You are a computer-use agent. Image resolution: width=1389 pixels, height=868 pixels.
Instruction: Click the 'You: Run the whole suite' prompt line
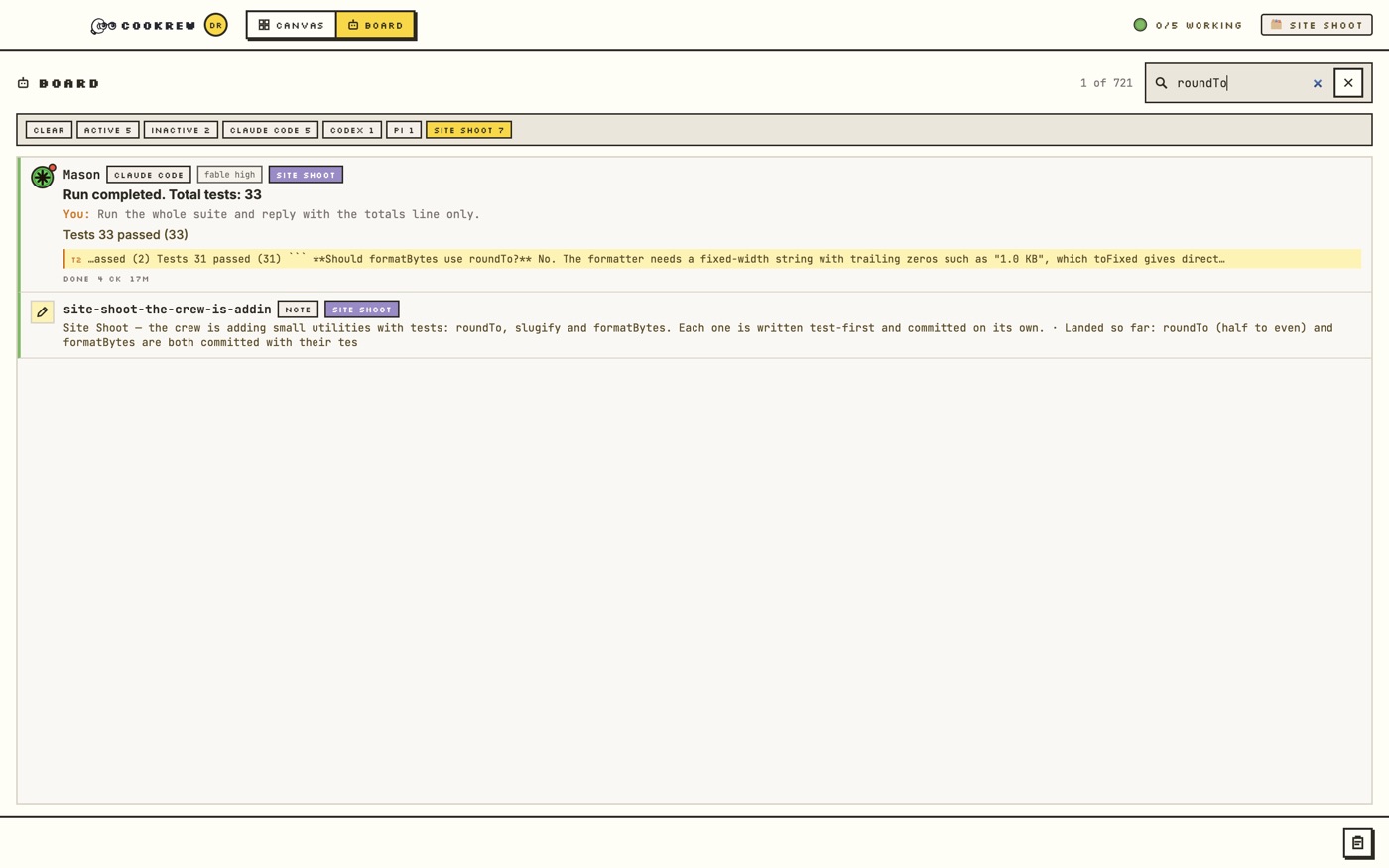271,214
